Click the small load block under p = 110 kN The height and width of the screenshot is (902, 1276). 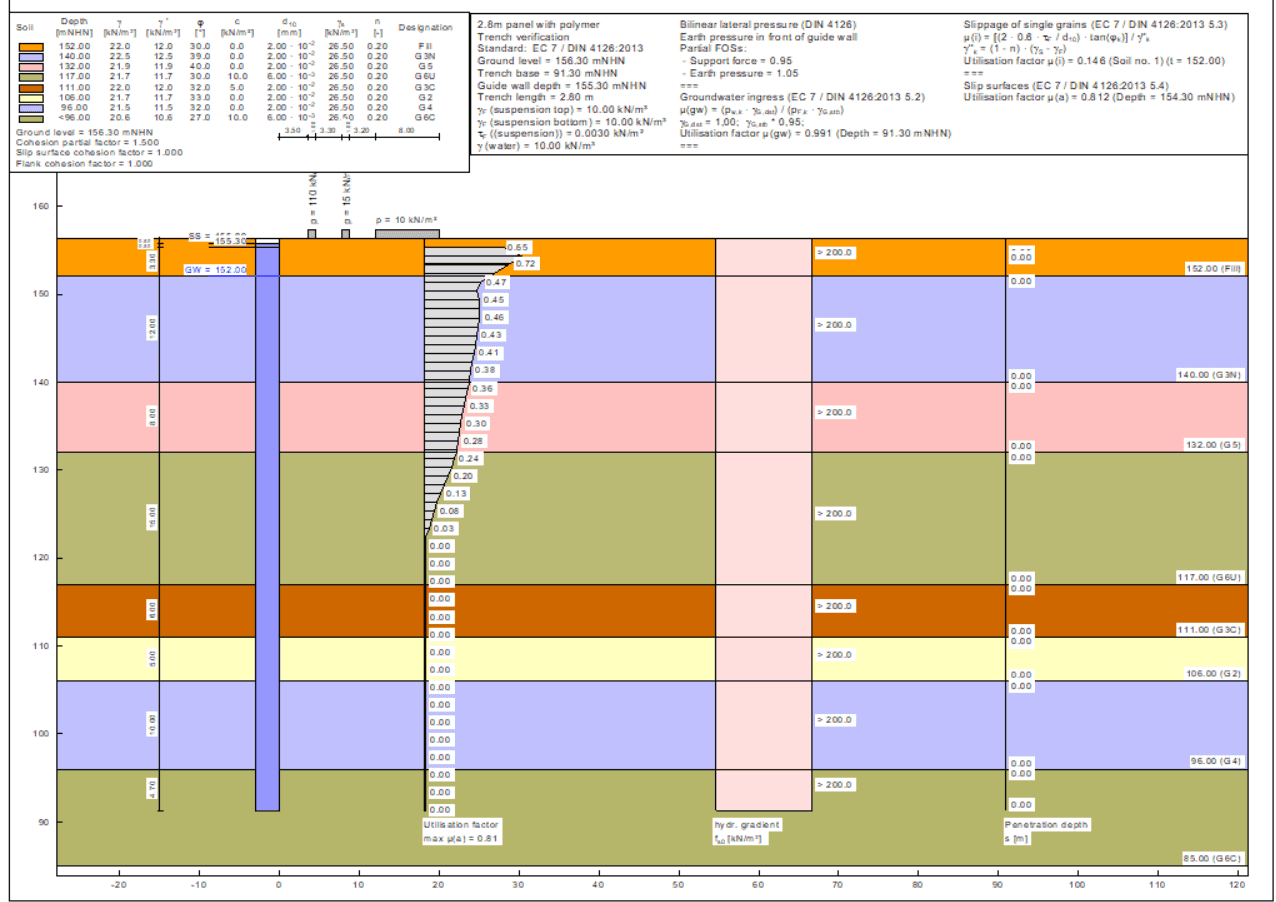click(x=312, y=234)
